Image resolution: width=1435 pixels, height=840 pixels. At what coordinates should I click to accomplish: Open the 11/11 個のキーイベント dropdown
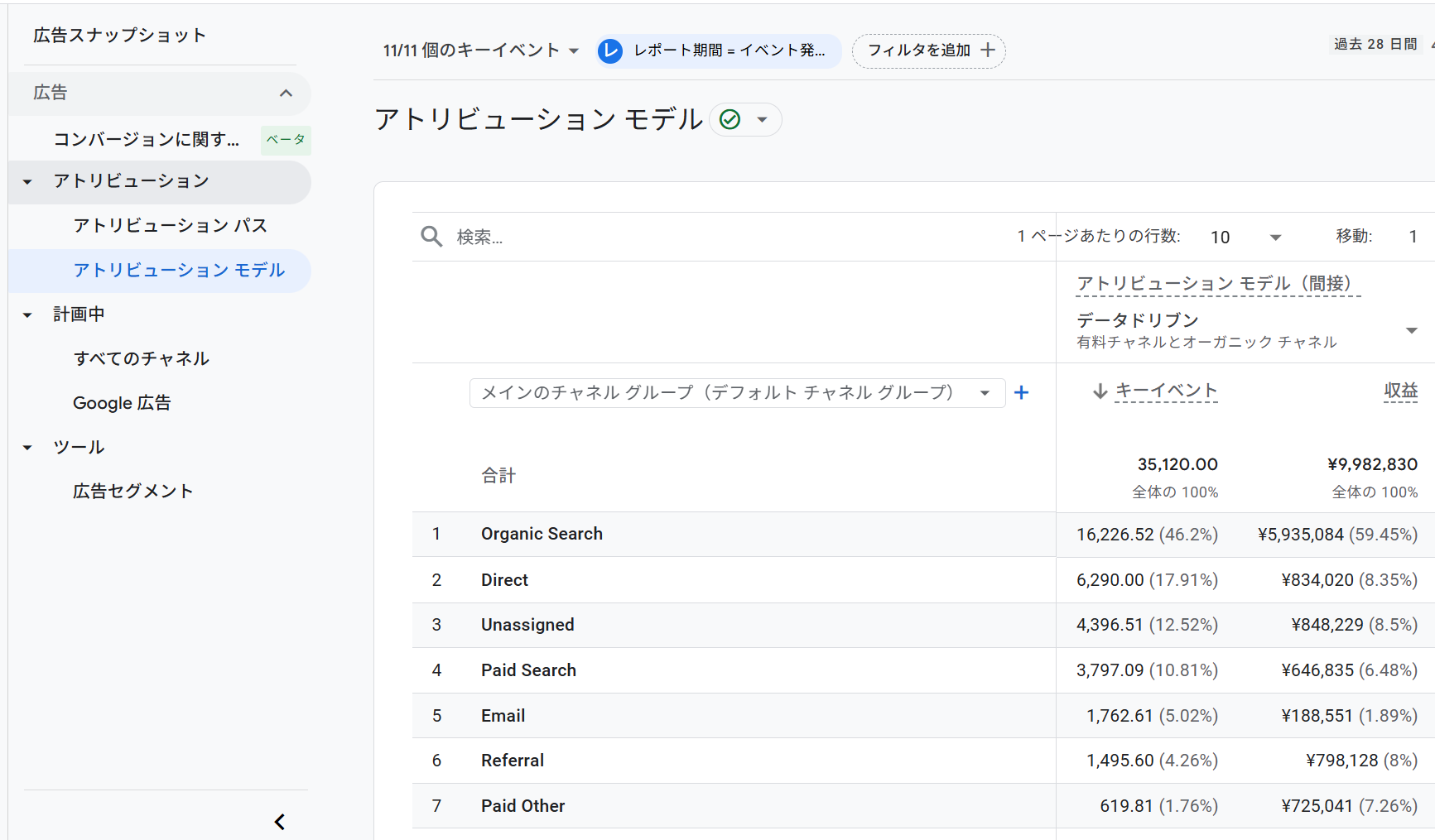(480, 50)
